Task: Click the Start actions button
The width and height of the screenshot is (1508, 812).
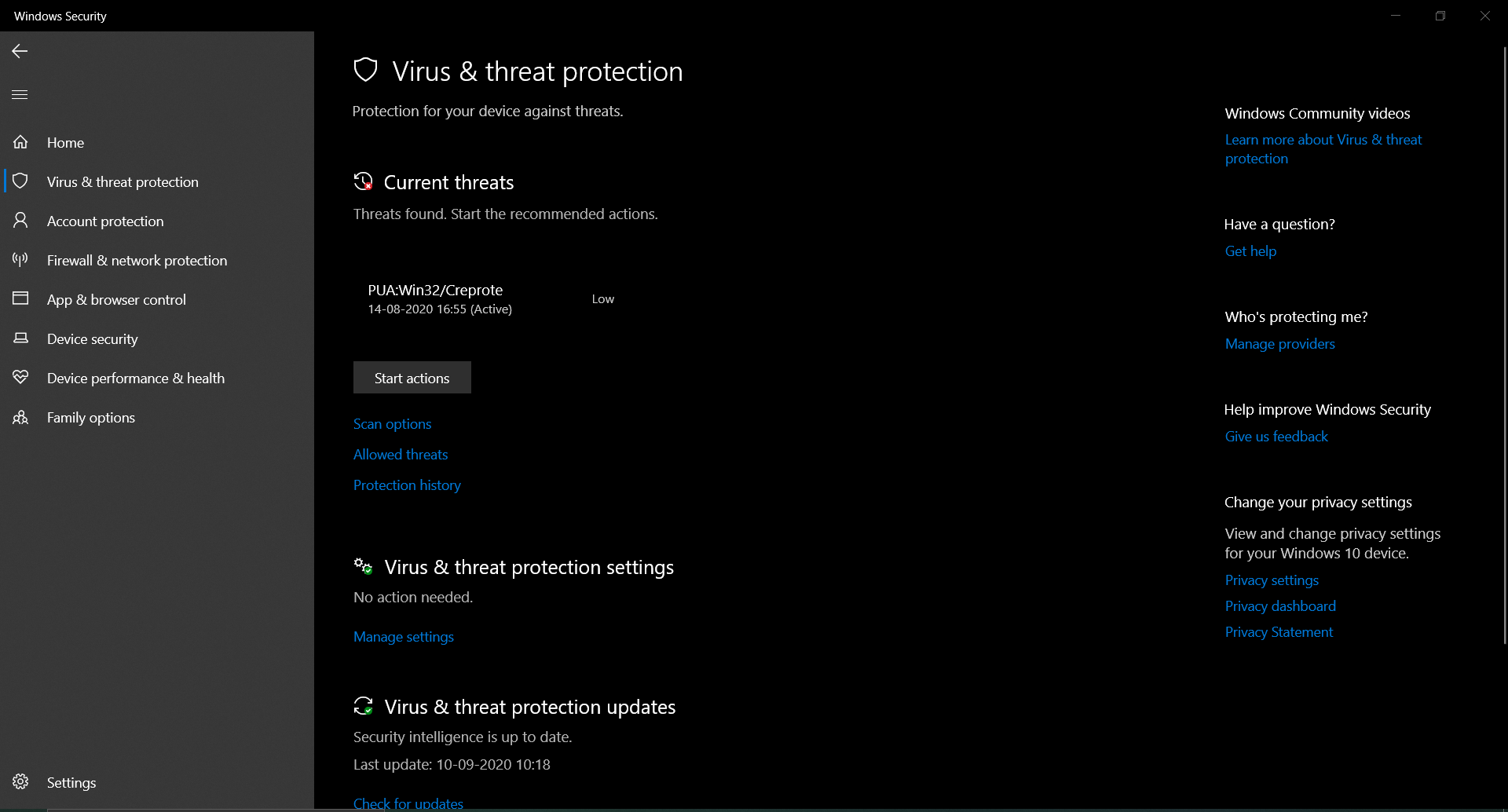Action: pyautogui.click(x=412, y=378)
